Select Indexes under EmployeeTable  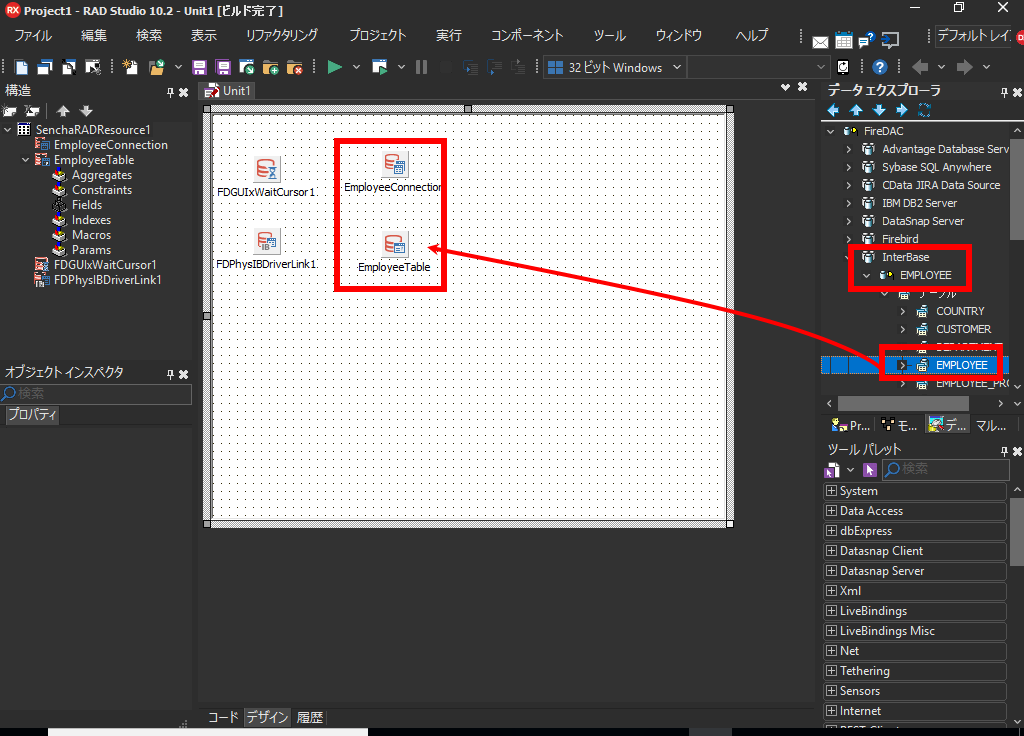pyautogui.click(x=91, y=220)
